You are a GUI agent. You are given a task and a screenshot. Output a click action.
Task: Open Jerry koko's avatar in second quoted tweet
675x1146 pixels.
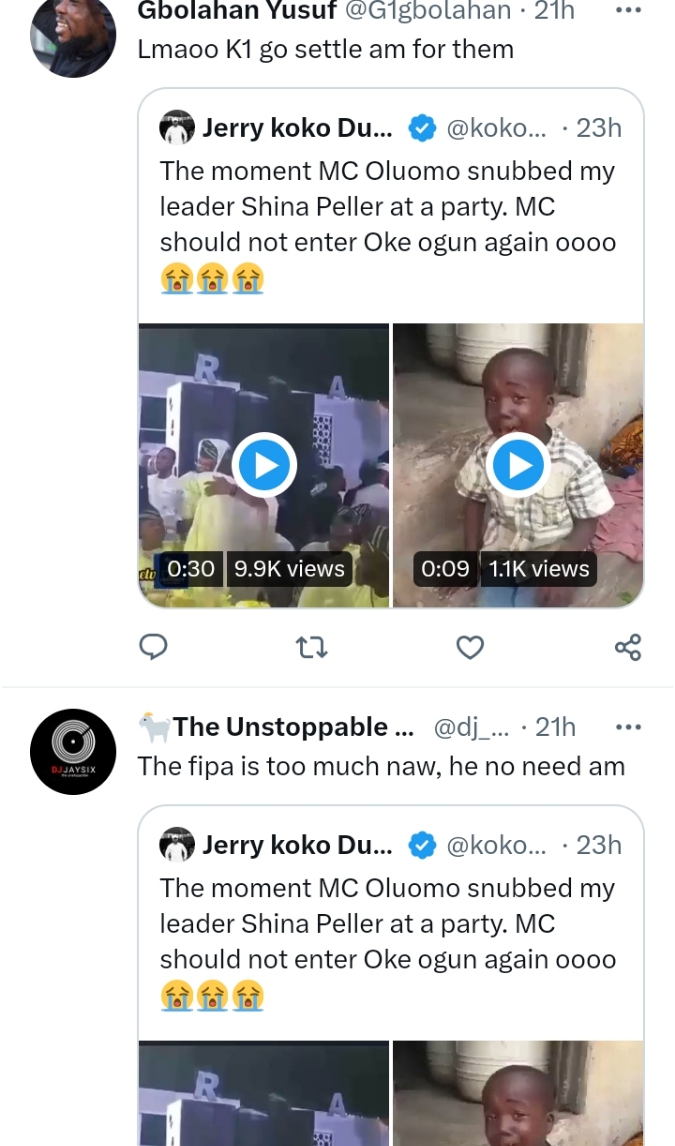pos(177,845)
